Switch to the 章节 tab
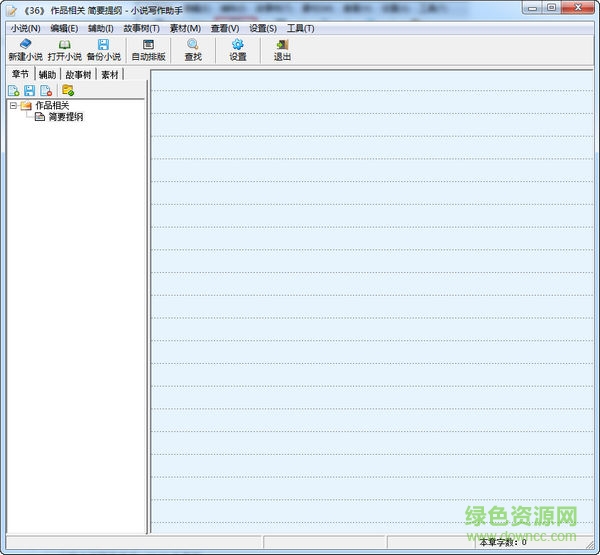600x555 pixels. point(21,74)
